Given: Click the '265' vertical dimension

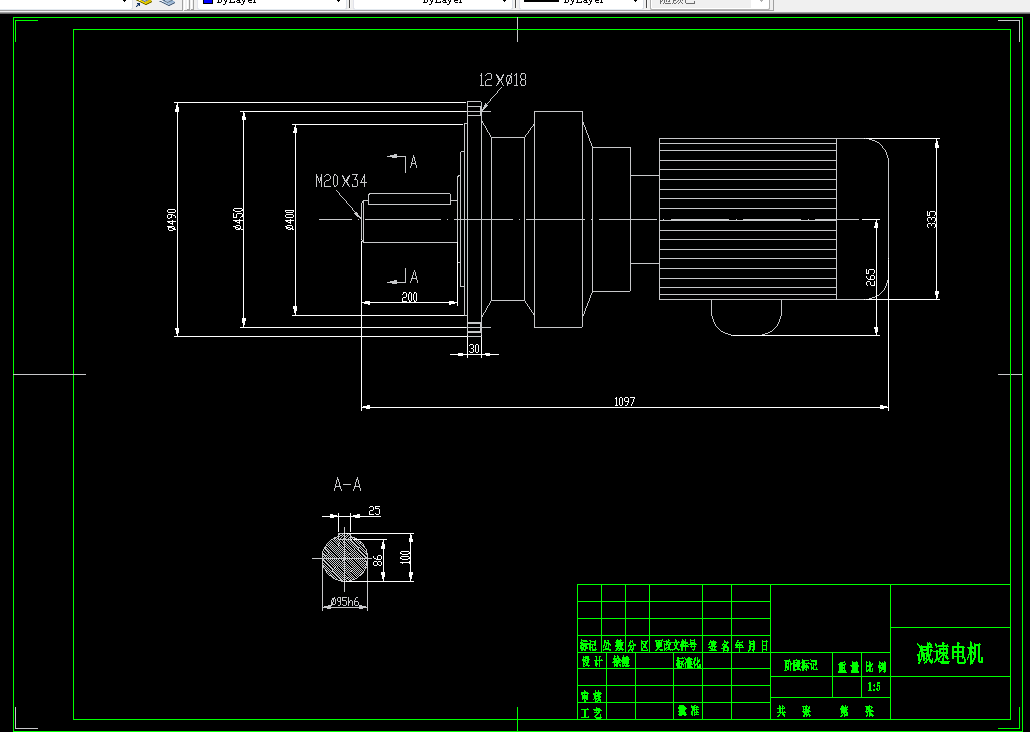Looking at the screenshot, I should pyautogui.click(x=871, y=277).
